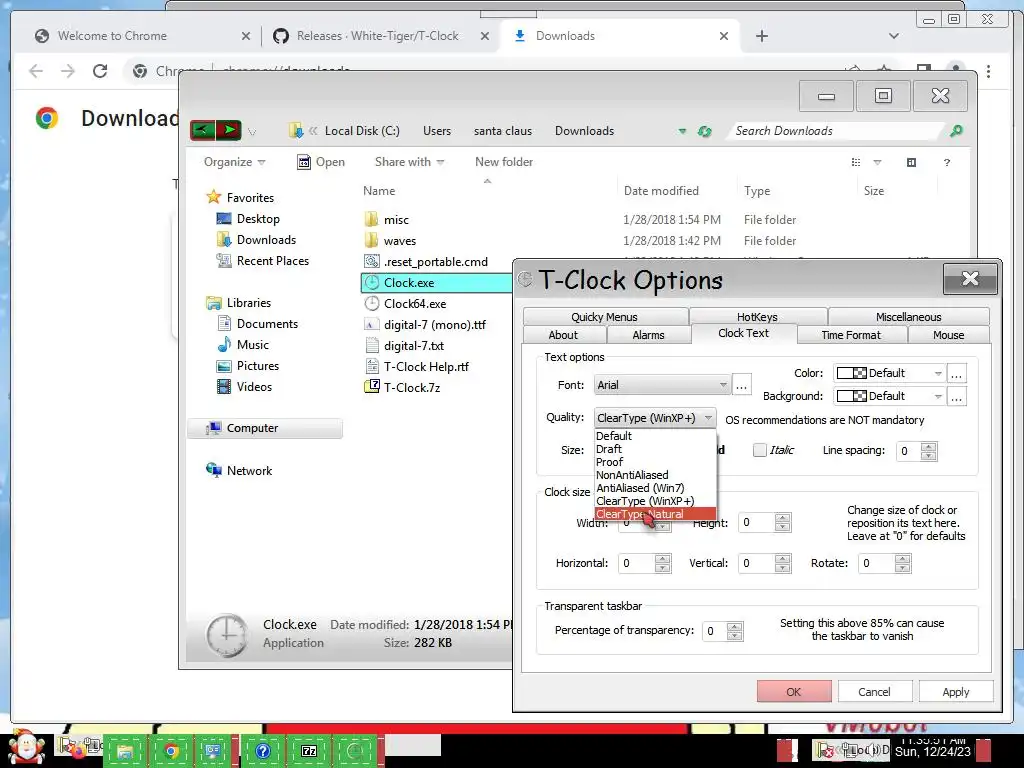Image resolution: width=1024 pixels, height=768 pixels.
Task: Browse fonts with the ellipsis button
Action: coord(741,385)
